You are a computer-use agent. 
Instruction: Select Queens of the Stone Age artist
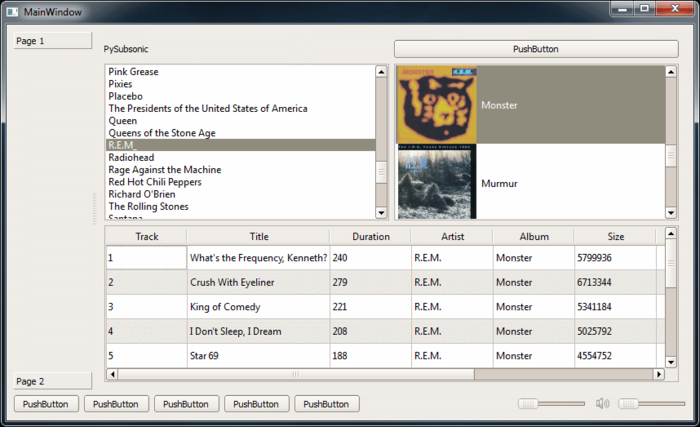click(241, 133)
